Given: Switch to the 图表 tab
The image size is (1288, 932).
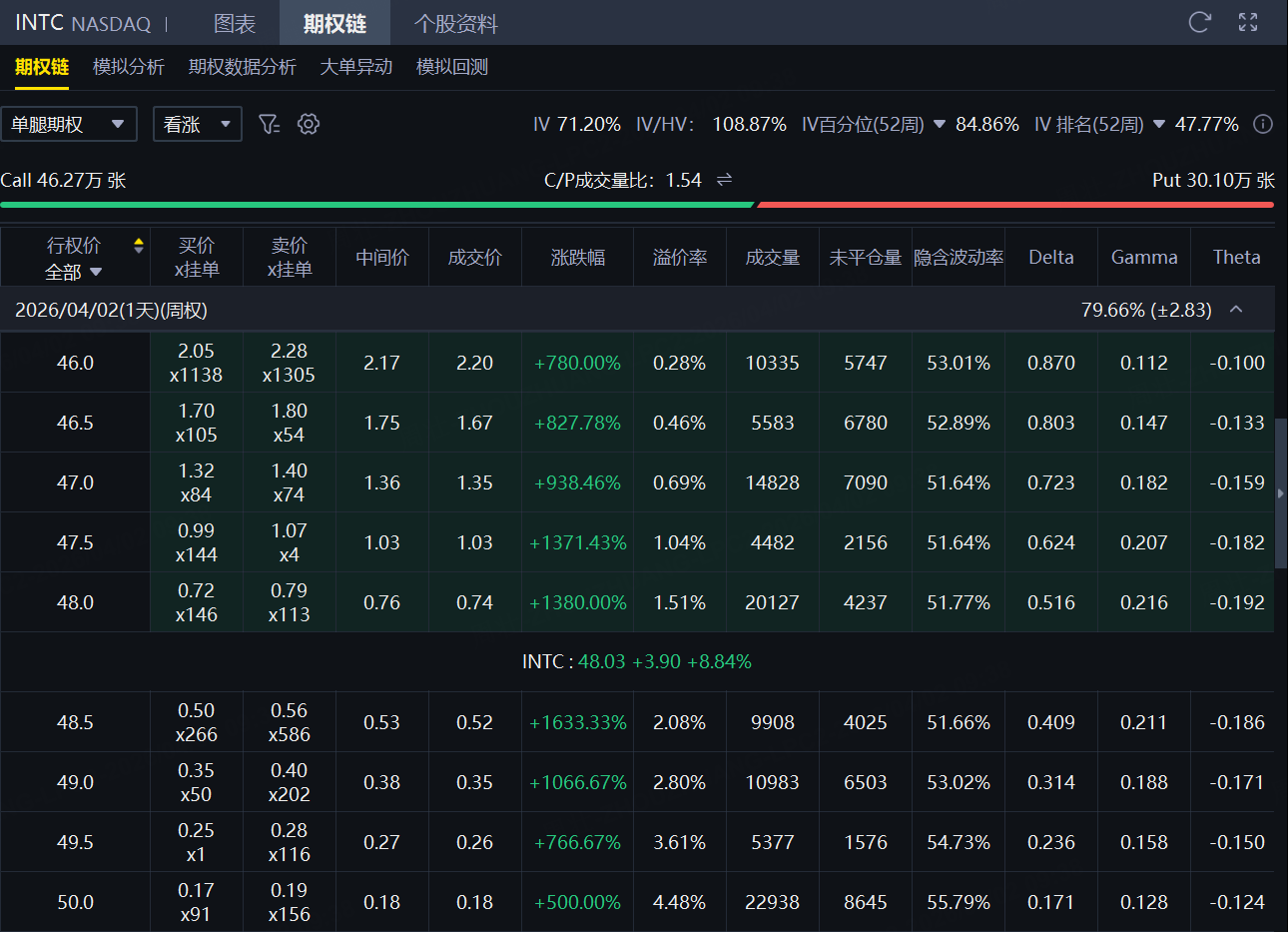Looking at the screenshot, I should point(235,23).
